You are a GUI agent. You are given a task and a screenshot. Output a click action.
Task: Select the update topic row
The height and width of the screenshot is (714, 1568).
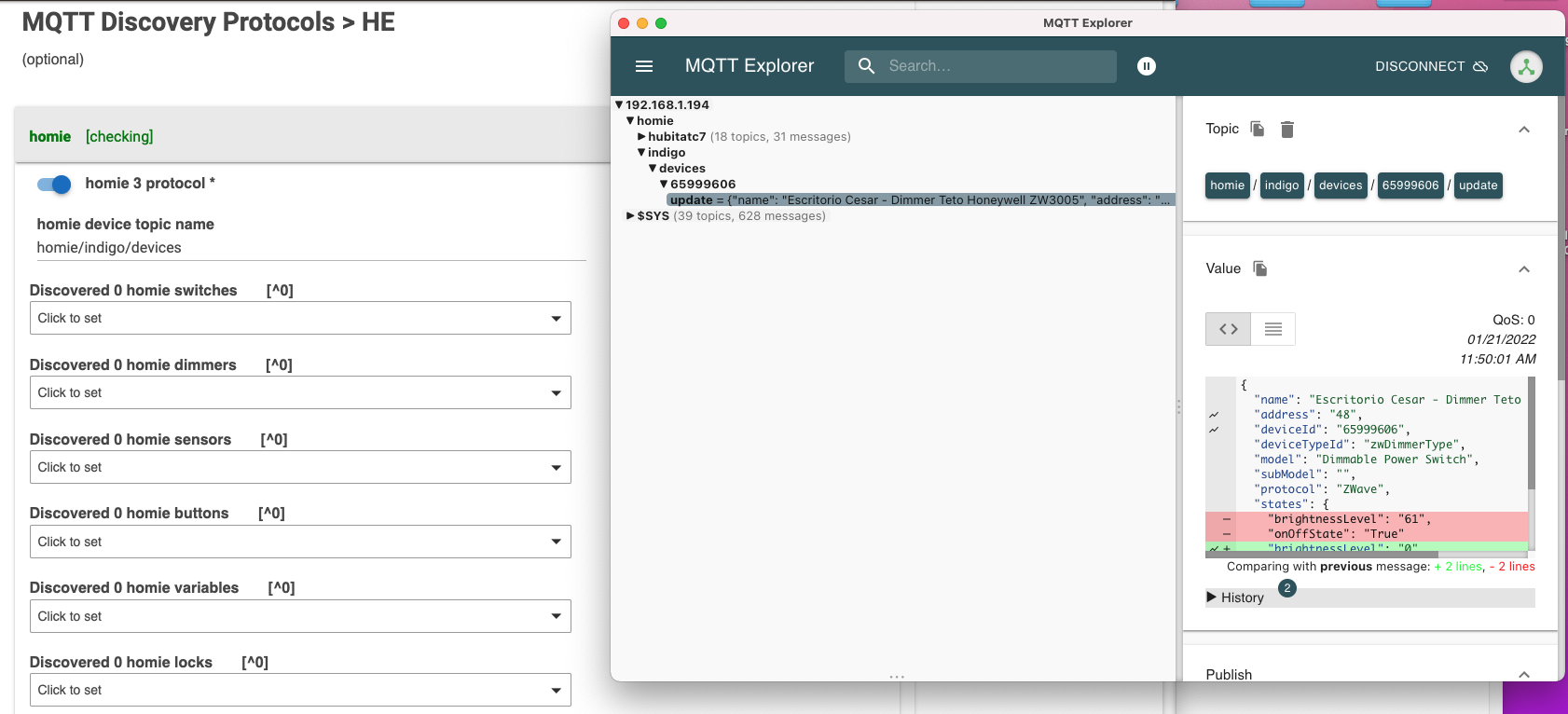[x=920, y=200]
